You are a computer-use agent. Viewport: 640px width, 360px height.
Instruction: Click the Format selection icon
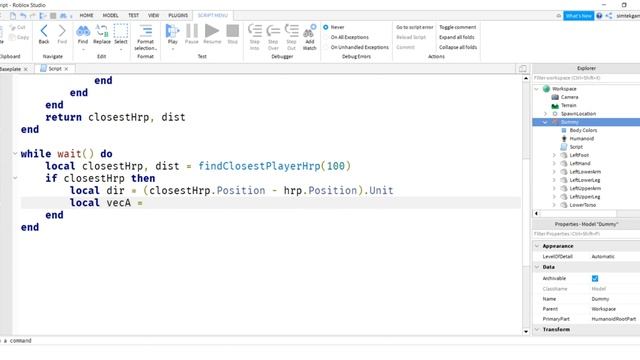145,31
